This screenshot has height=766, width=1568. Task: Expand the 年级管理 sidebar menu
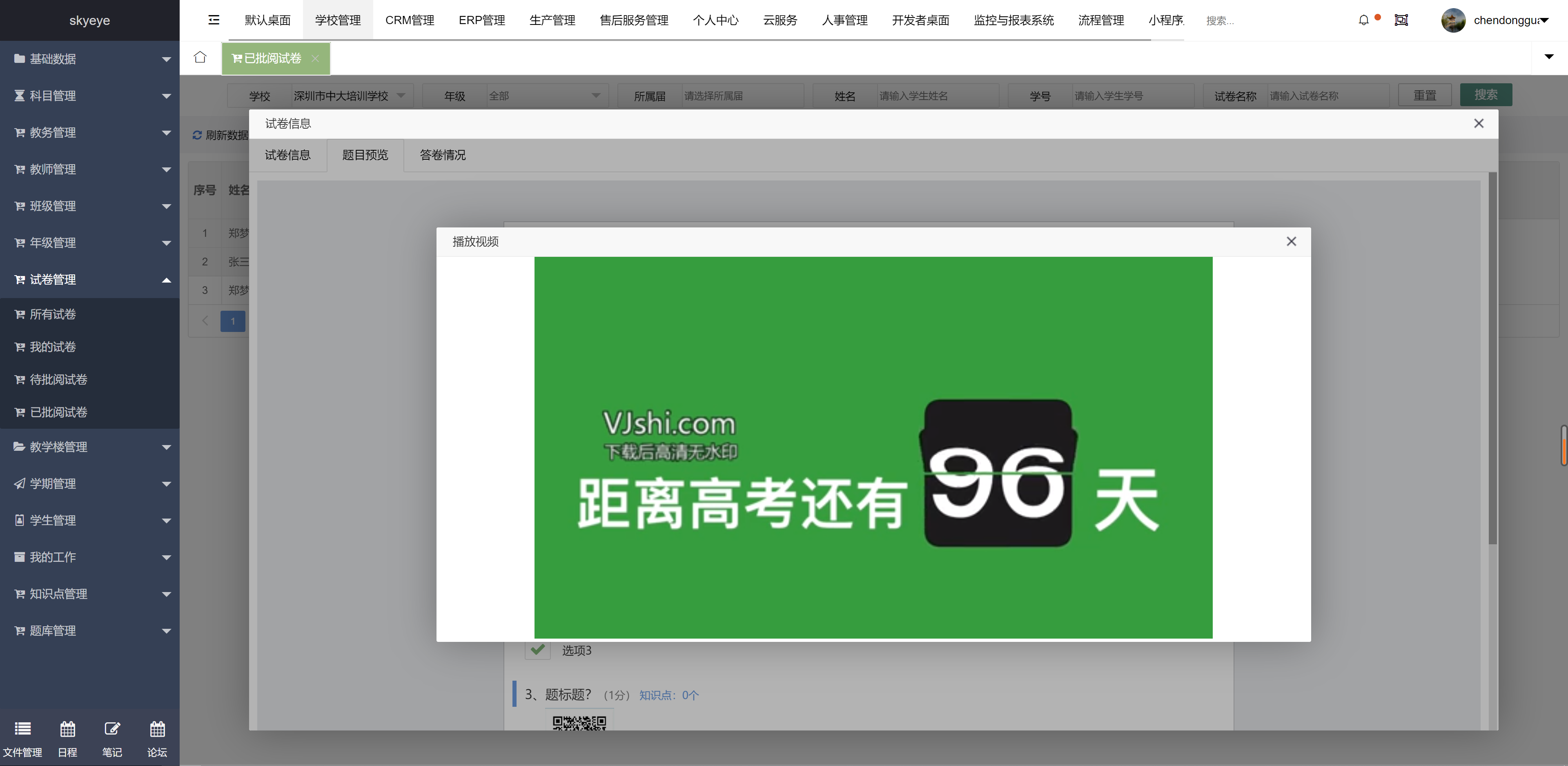89,243
